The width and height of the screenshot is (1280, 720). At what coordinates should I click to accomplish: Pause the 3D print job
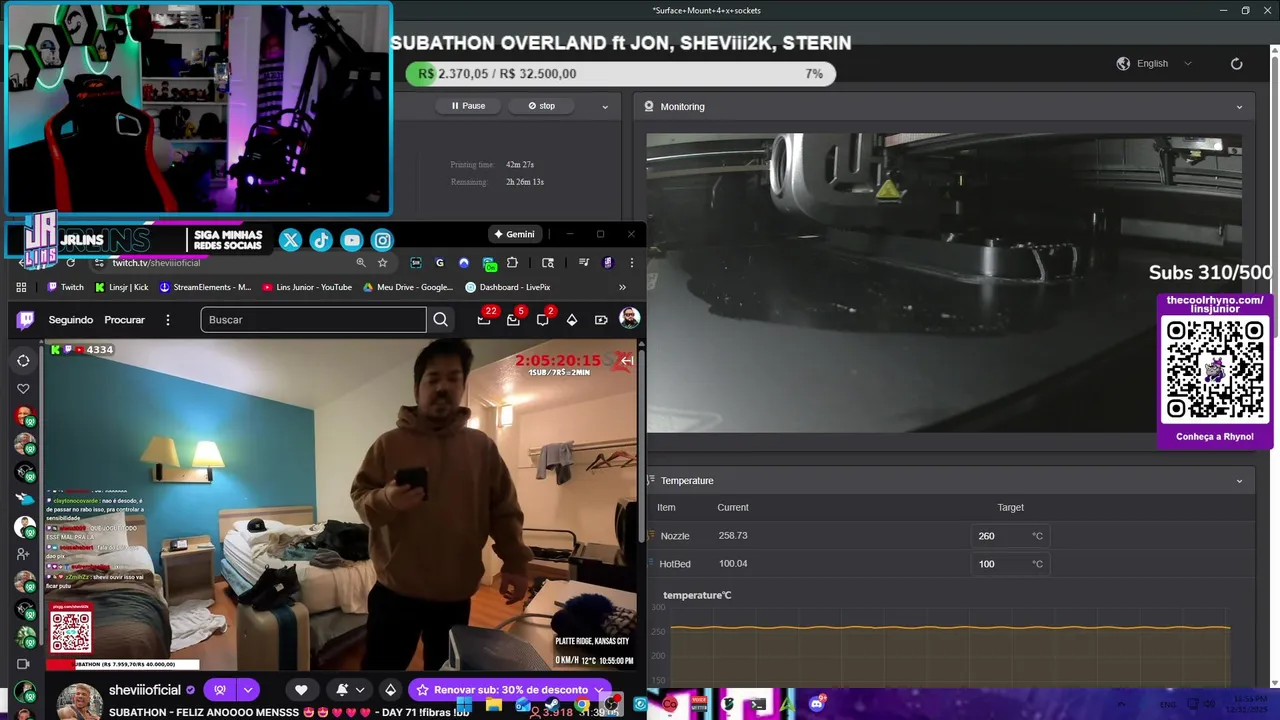(x=468, y=106)
